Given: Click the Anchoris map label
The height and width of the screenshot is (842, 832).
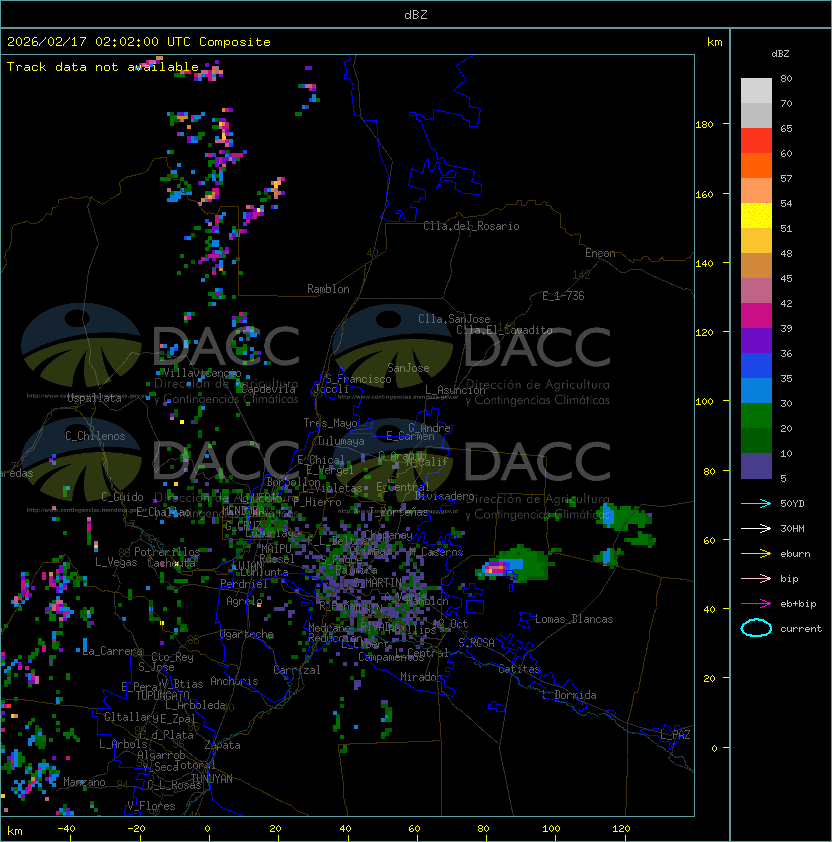Looking at the screenshot, I should click(234, 681).
